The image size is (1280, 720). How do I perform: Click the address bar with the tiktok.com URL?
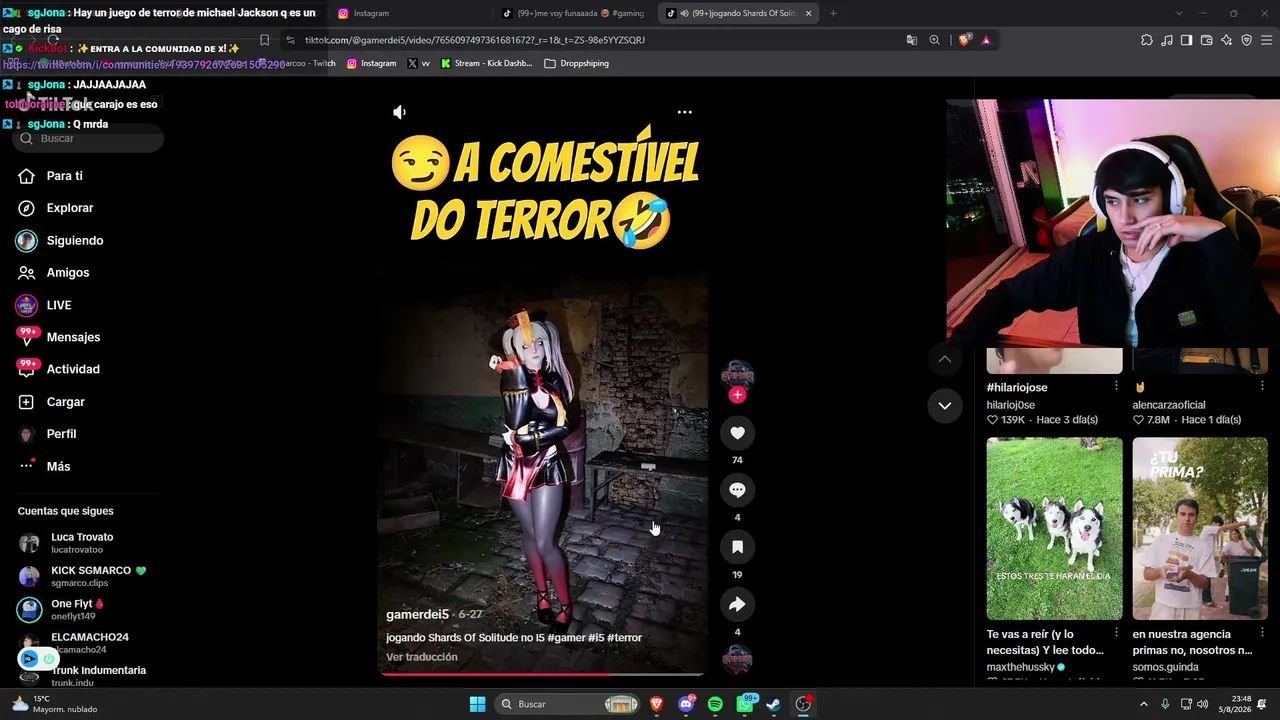click(590, 40)
